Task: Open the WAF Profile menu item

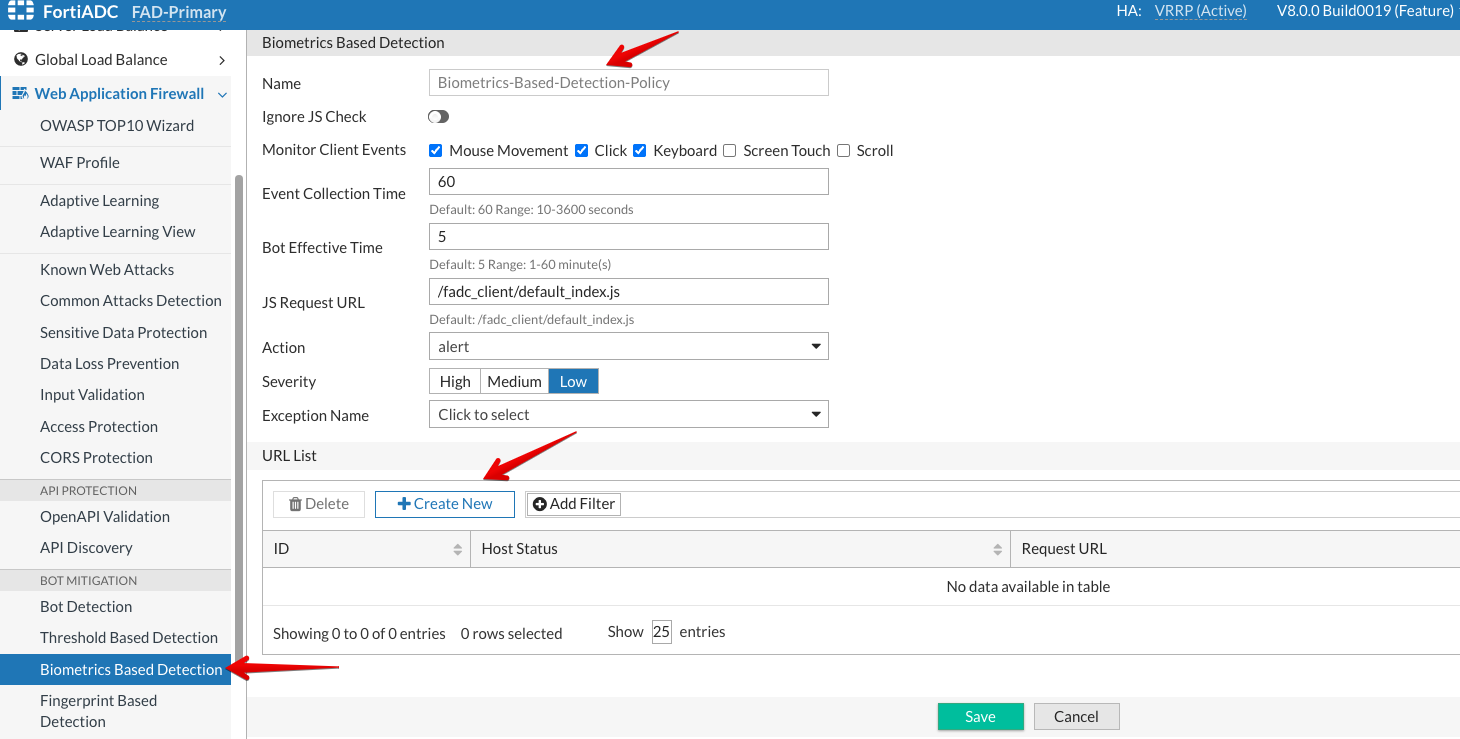Action: [80, 163]
